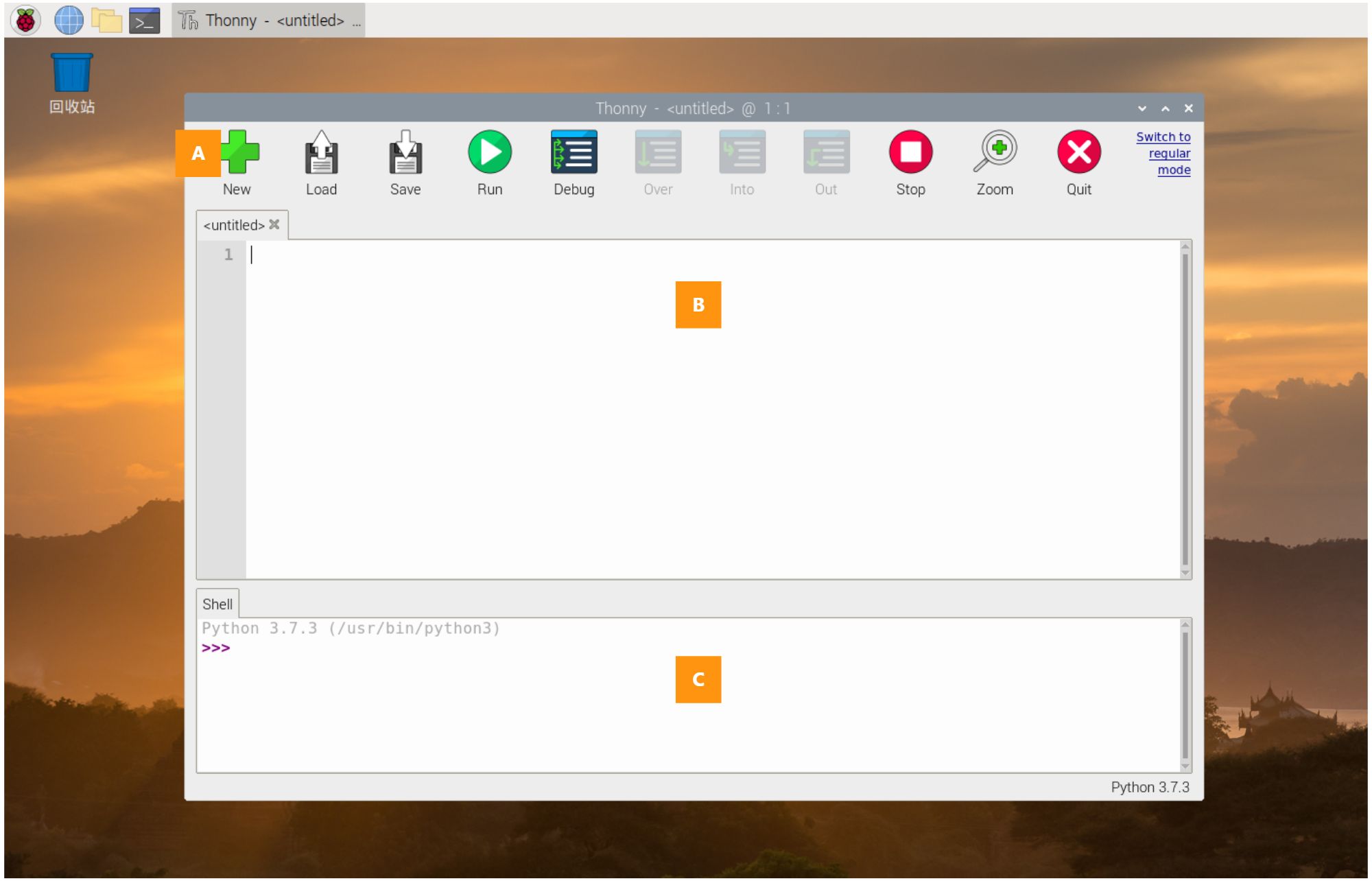Viewport: 1372px width, 881px height.
Task: Select the Shell tab
Action: tap(217, 604)
